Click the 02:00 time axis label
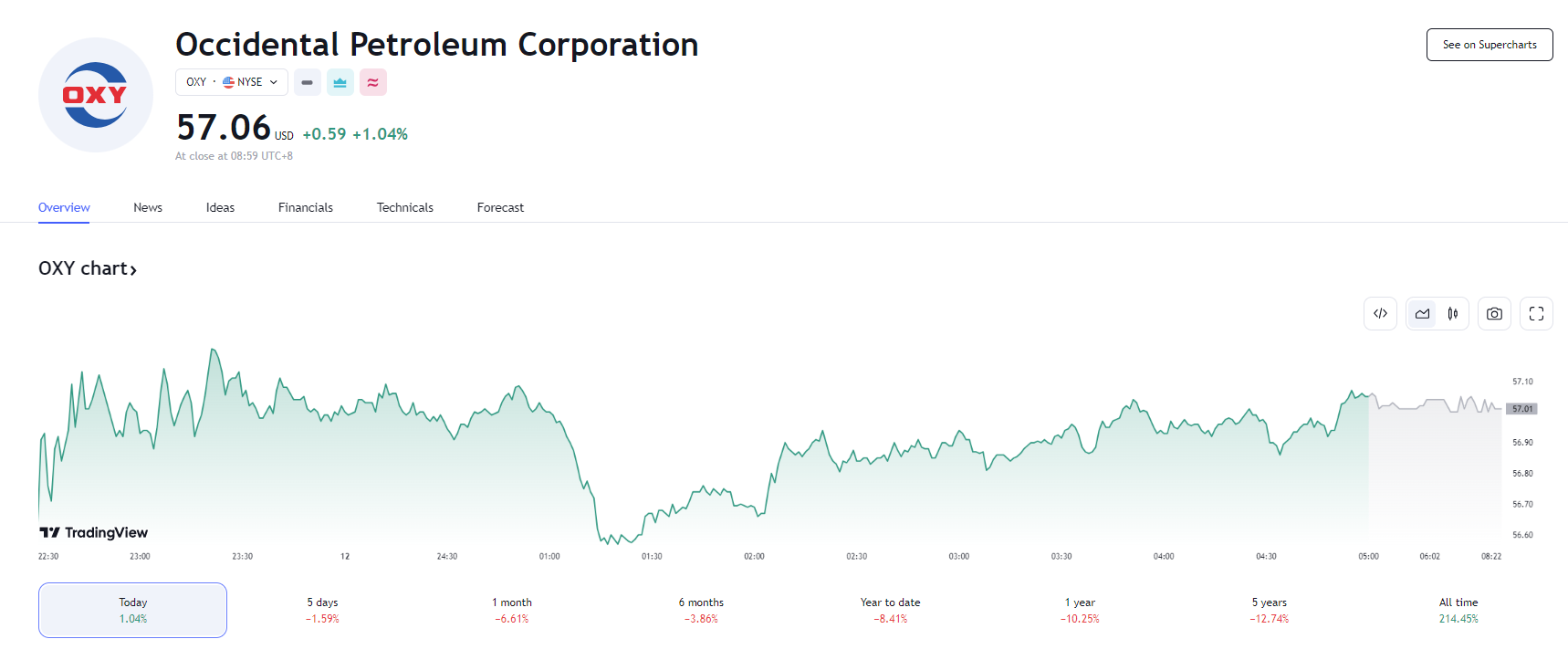 [754, 556]
